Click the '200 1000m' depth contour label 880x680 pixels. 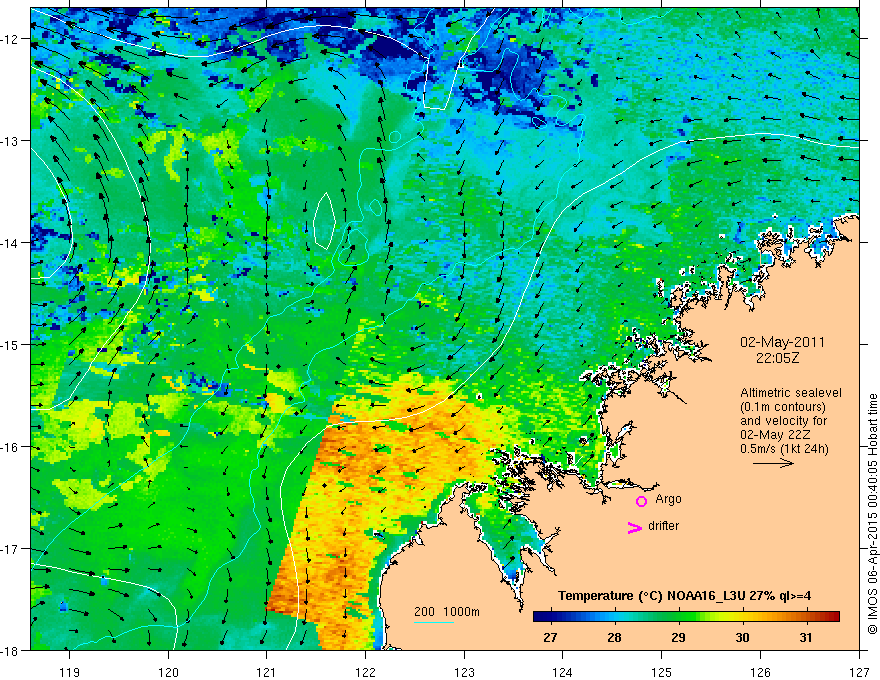447,612
